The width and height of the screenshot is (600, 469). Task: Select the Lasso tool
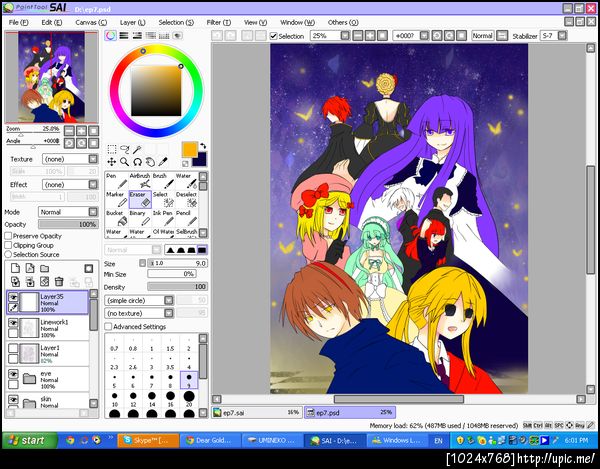pos(124,149)
